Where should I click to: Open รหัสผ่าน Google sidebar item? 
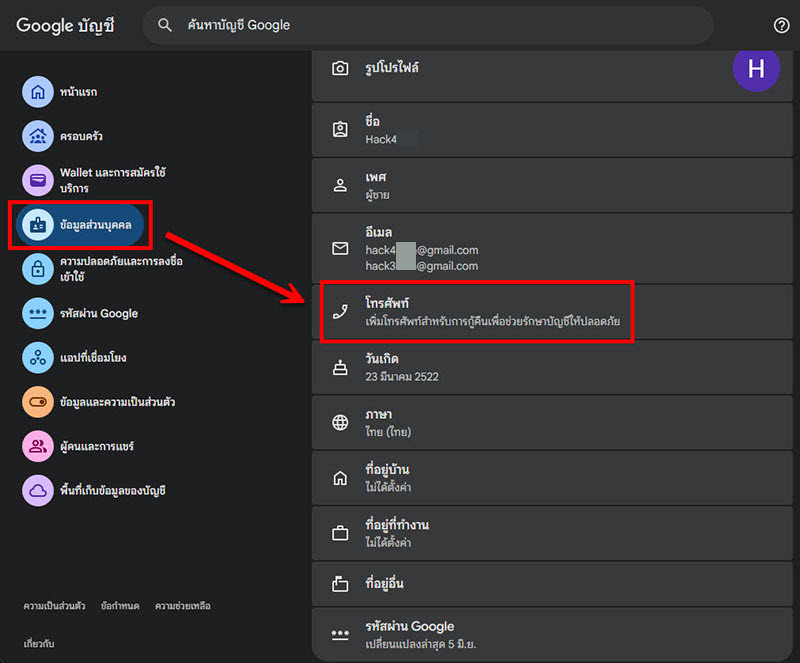(x=81, y=313)
